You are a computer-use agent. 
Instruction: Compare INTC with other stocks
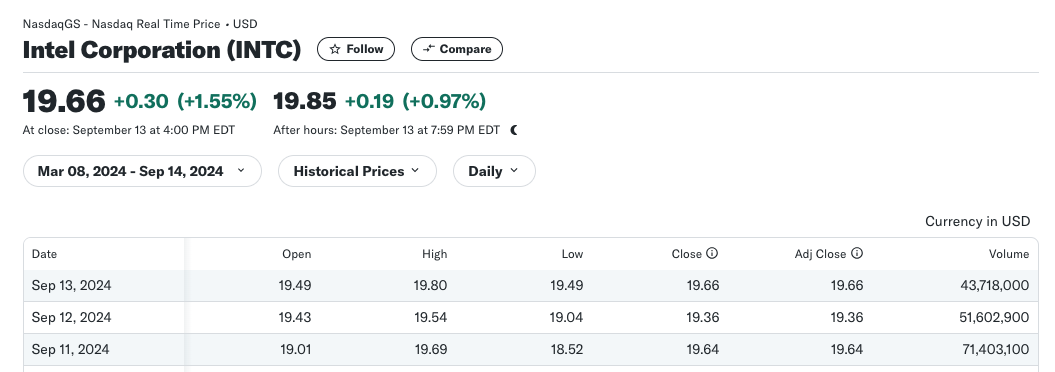pos(457,49)
